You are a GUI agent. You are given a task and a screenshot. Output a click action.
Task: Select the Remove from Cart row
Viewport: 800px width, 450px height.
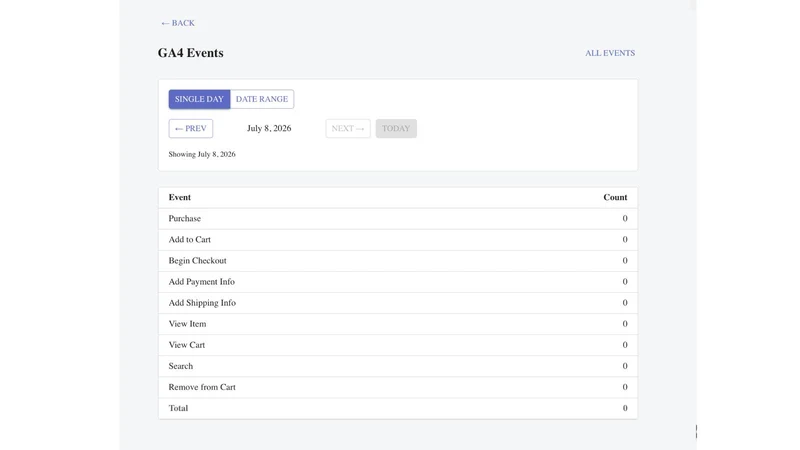pyautogui.click(x=398, y=387)
